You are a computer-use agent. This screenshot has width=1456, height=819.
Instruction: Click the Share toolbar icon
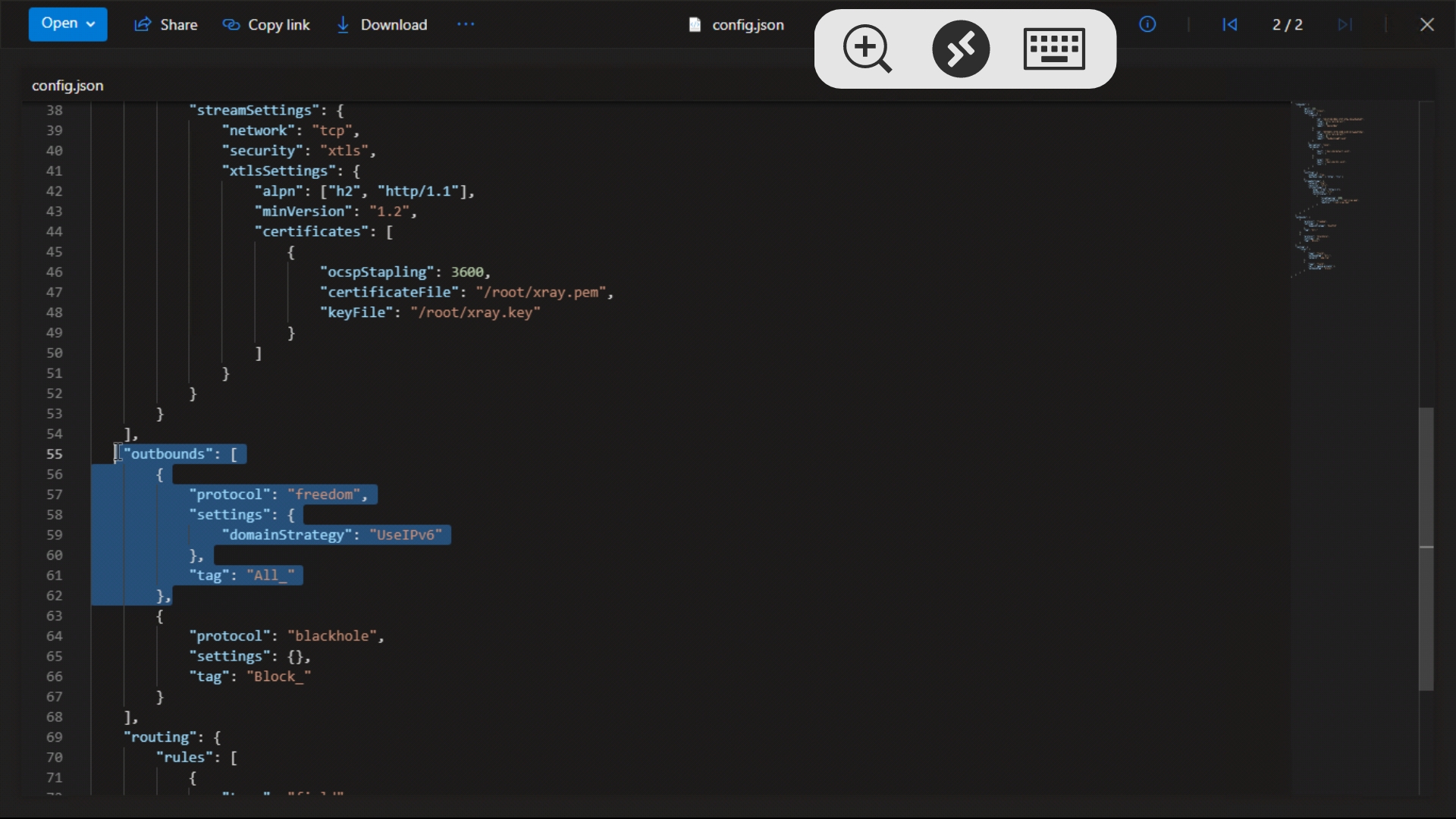point(143,24)
